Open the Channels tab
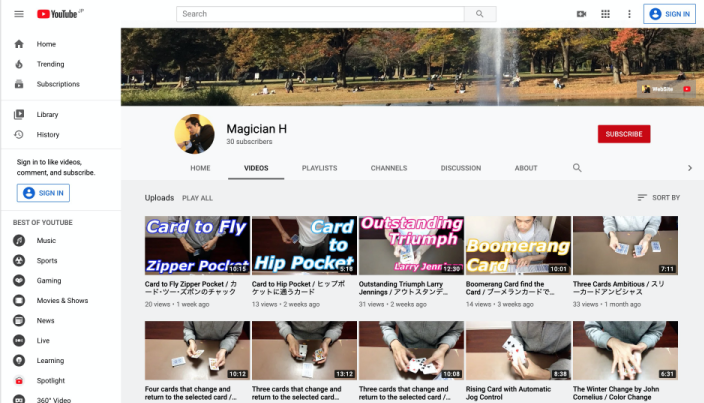 [x=389, y=168]
